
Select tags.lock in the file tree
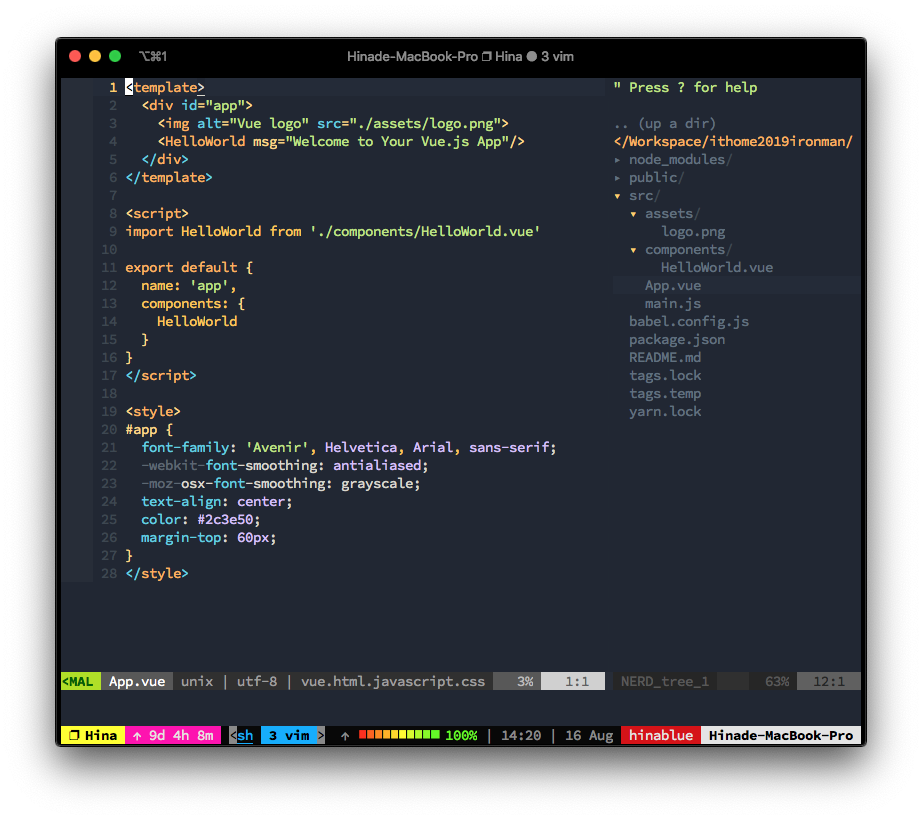click(x=665, y=376)
